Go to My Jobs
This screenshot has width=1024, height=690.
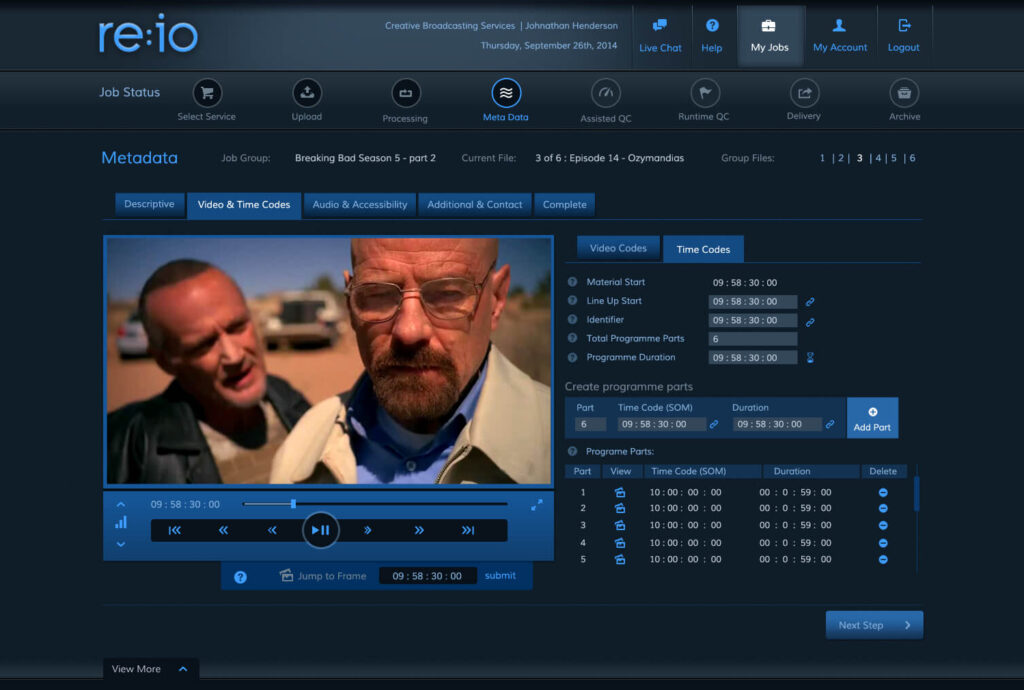(769, 36)
